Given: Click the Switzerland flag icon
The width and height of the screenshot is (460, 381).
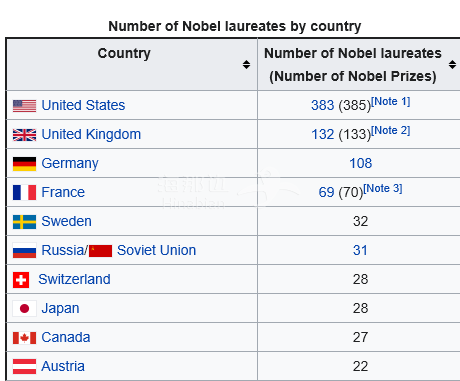Looking at the screenshot, I should (x=21, y=280).
